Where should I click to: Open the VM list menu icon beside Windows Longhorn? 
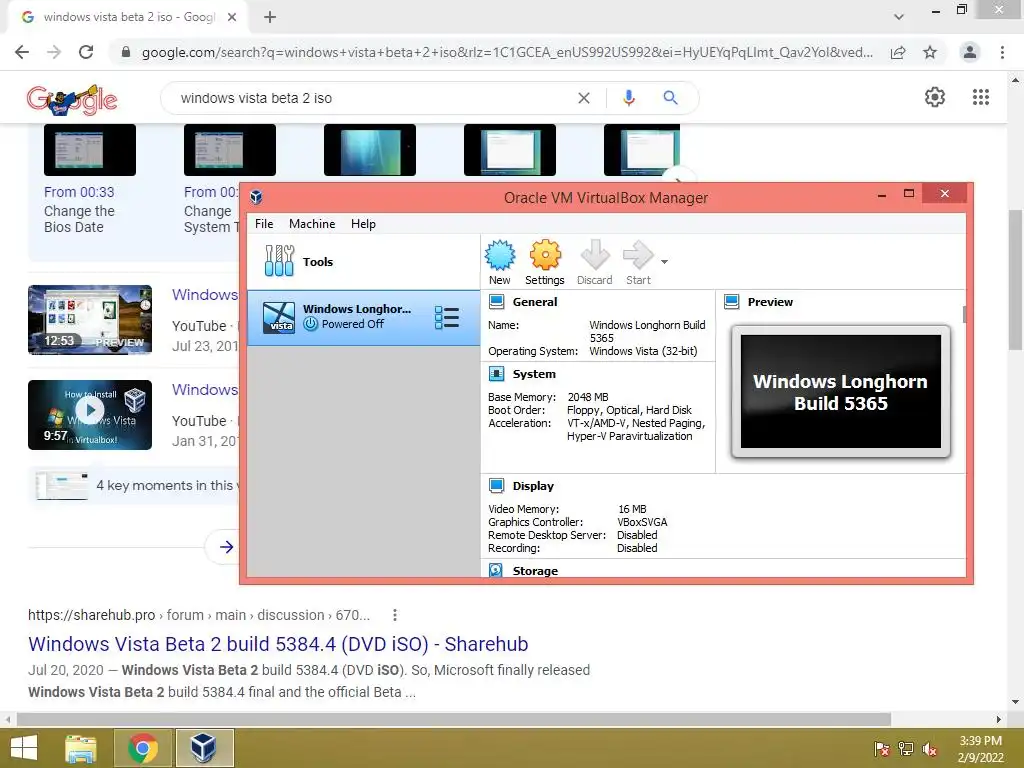(x=447, y=317)
